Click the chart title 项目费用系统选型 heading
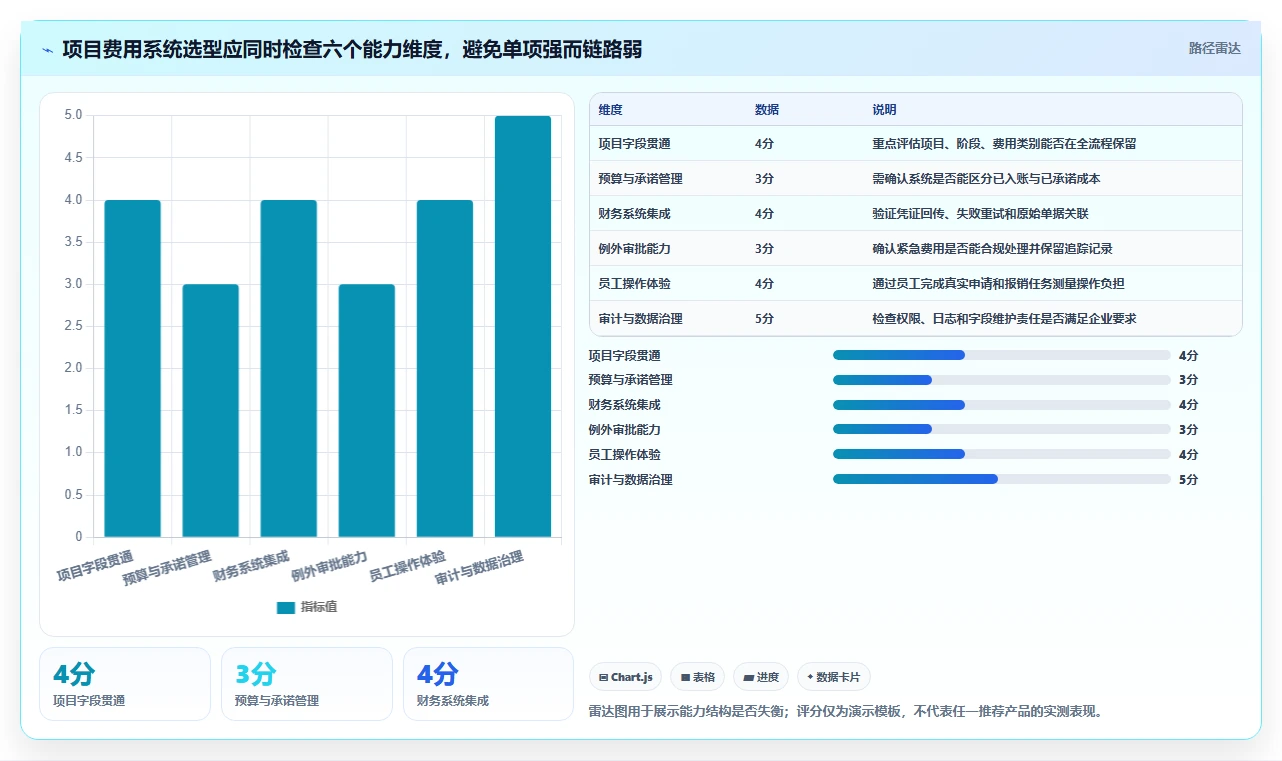Screen dimensions: 1282x761 coord(352,49)
